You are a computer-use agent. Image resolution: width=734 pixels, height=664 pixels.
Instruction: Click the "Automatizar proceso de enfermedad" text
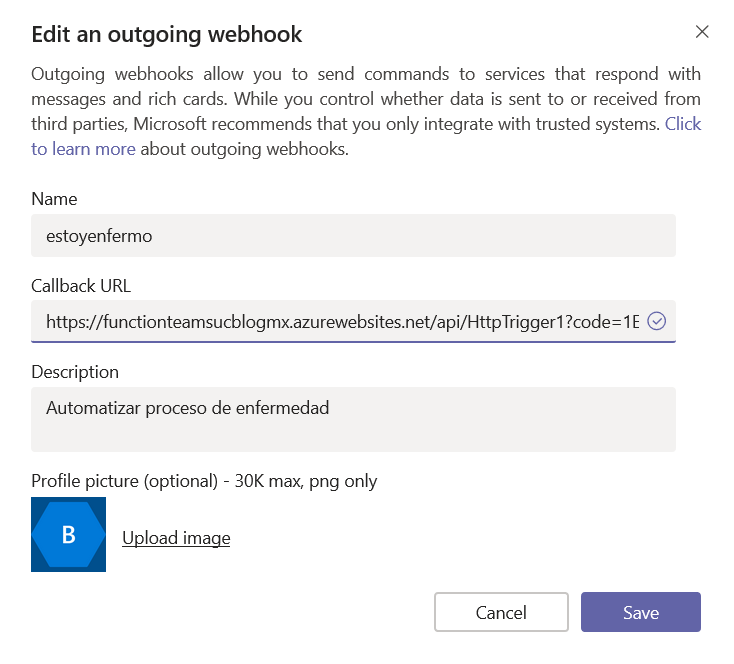[x=188, y=408]
